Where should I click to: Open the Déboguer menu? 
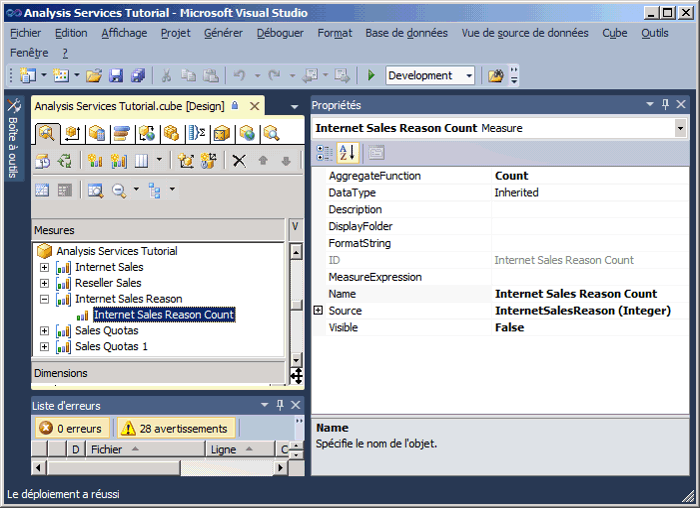(280, 33)
